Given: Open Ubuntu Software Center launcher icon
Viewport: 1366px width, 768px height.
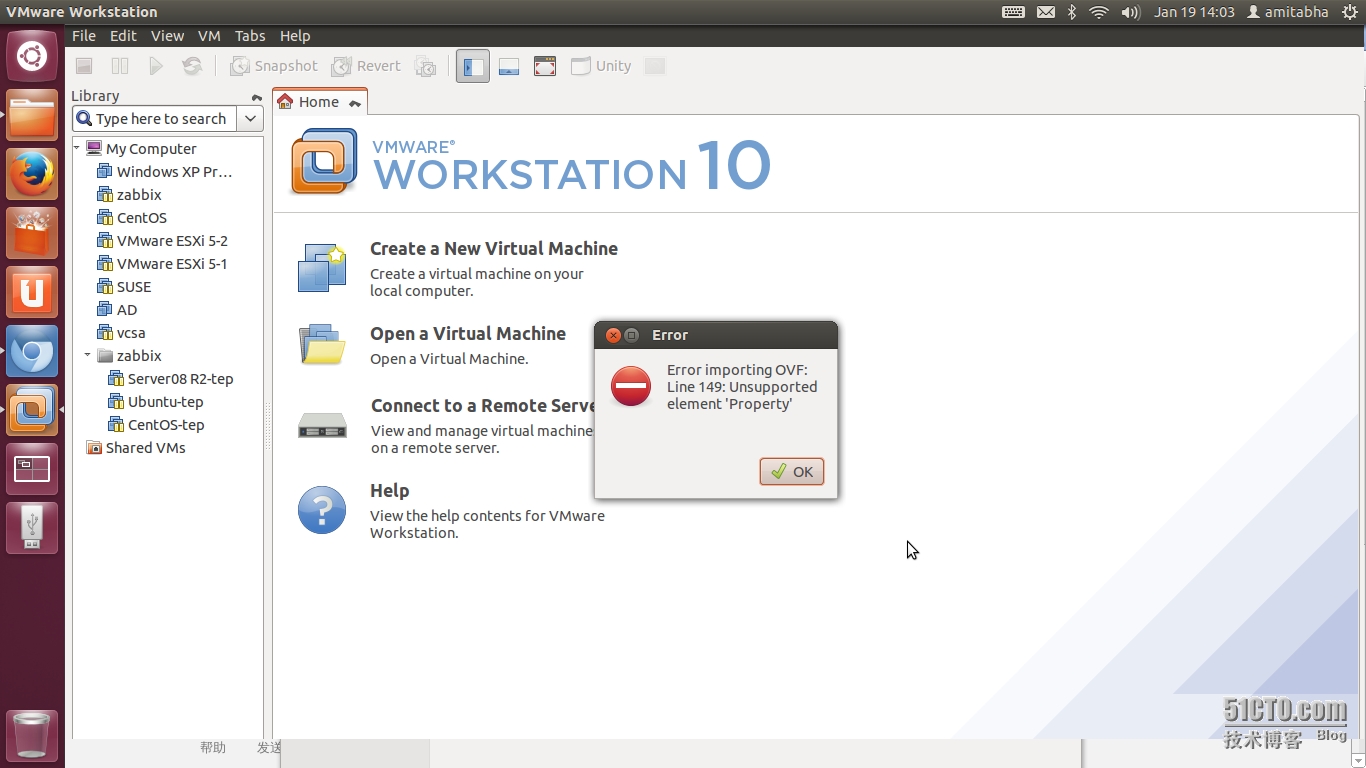Looking at the screenshot, I should 32,234.
